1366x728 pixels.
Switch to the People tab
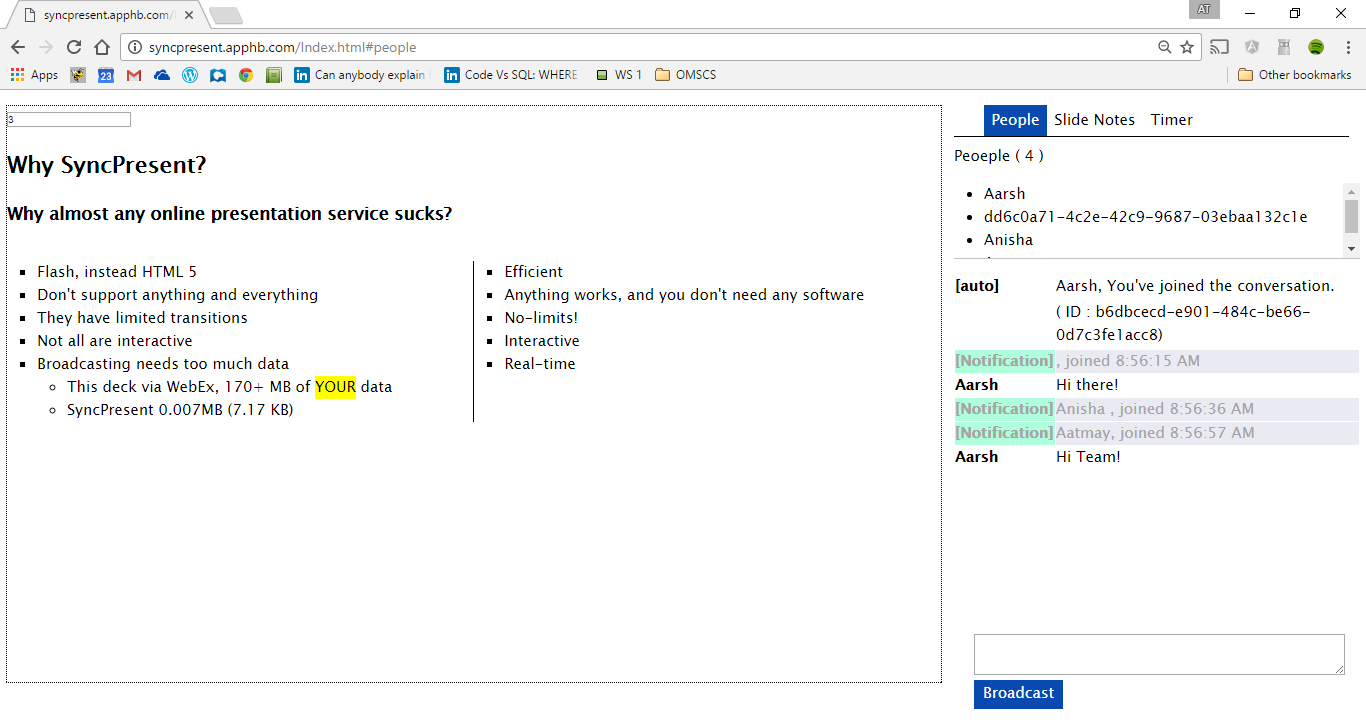[1015, 120]
